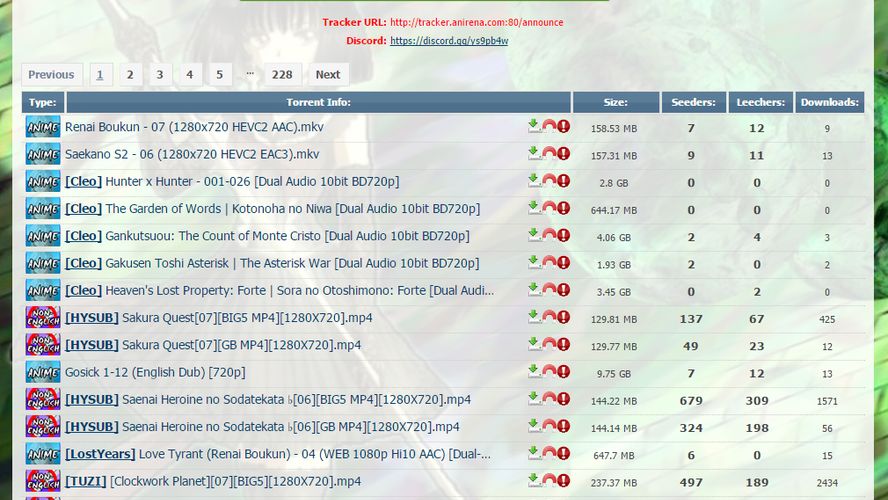Viewport: 888px width, 500px height.
Task: Click the ANIME category icon beside Renai Boukun - 07
Action: [x=43, y=127]
